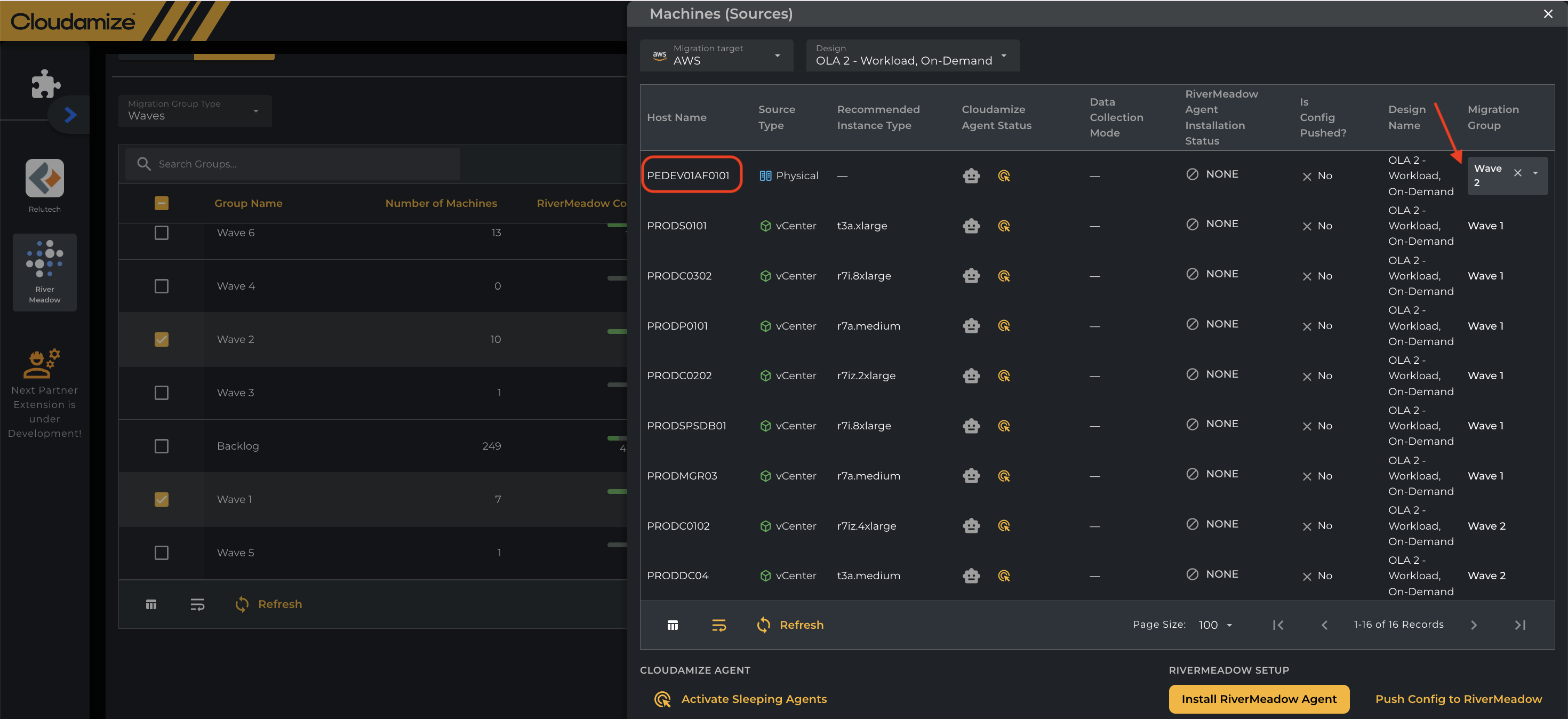Expand Migration Group dropdown for PEDEV01AF0101
Viewport: 1568px width, 719px height.
[1534, 173]
